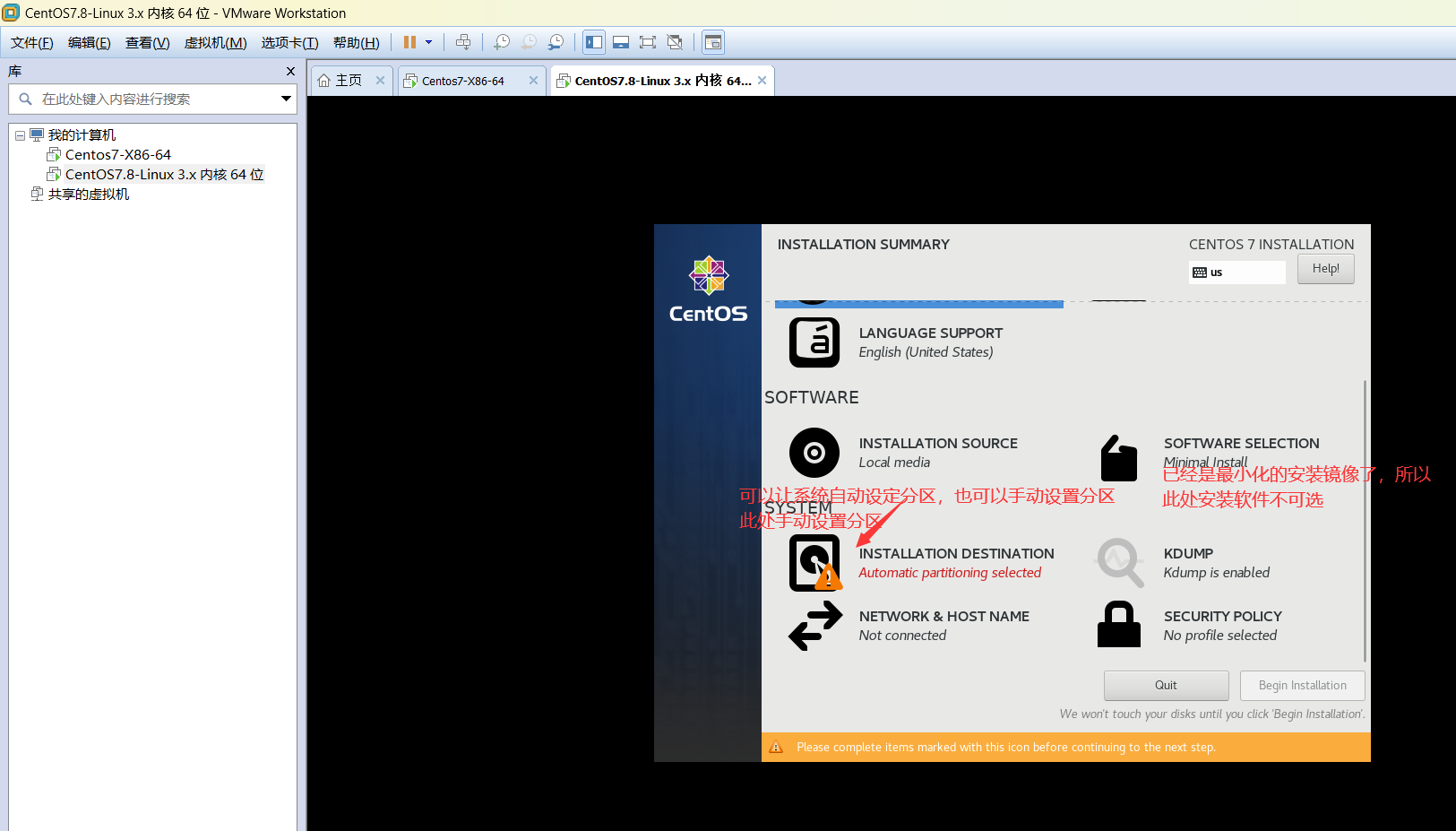The image size is (1456, 831).
Task: Click 'English (United States)' text
Action: [926, 352]
